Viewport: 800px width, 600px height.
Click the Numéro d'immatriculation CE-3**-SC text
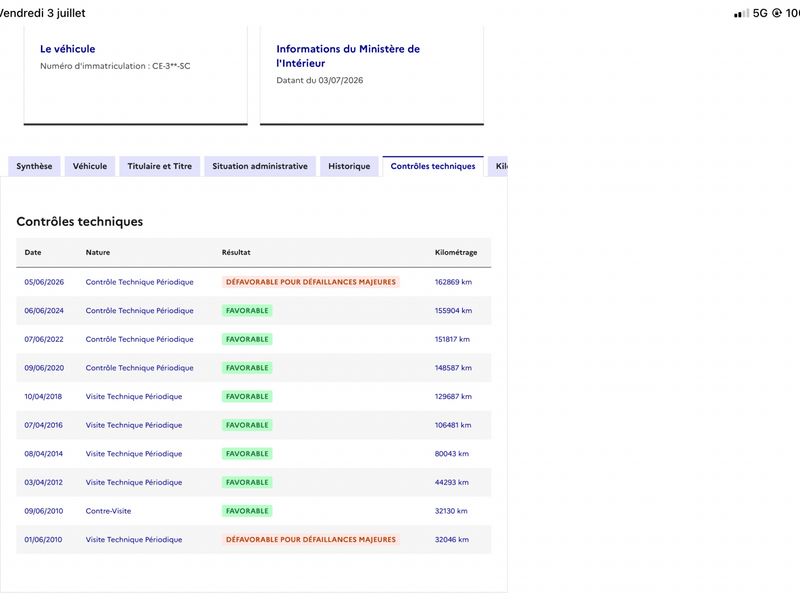(x=115, y=66)
